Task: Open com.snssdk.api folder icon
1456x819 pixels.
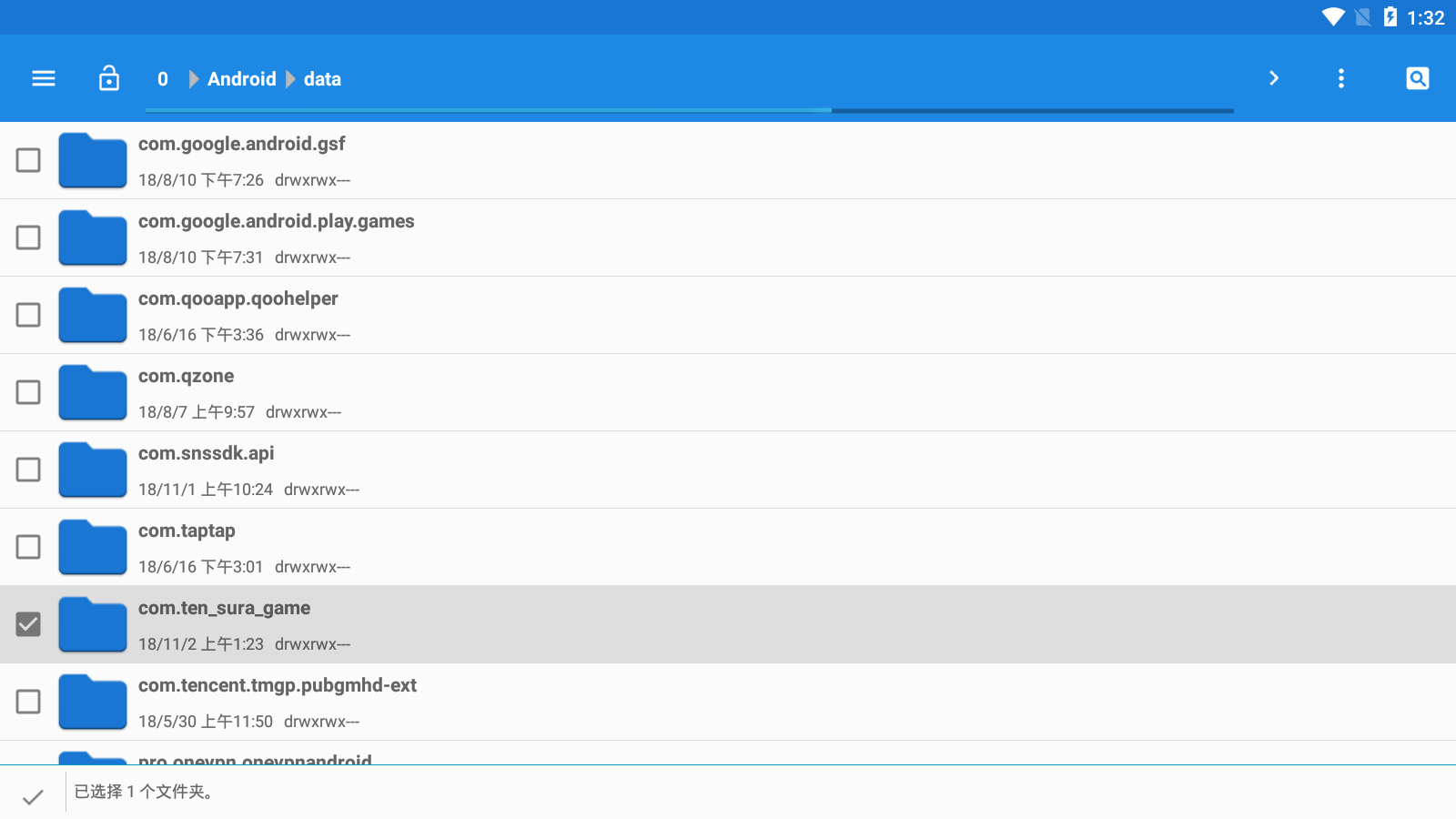Action: [x=93, y=470]
